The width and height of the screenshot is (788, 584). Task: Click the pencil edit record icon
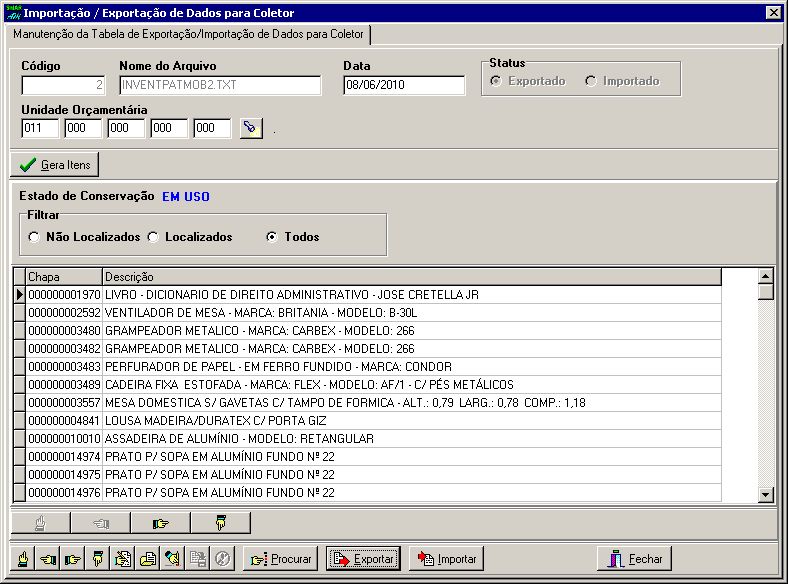[x=172, y=558]
